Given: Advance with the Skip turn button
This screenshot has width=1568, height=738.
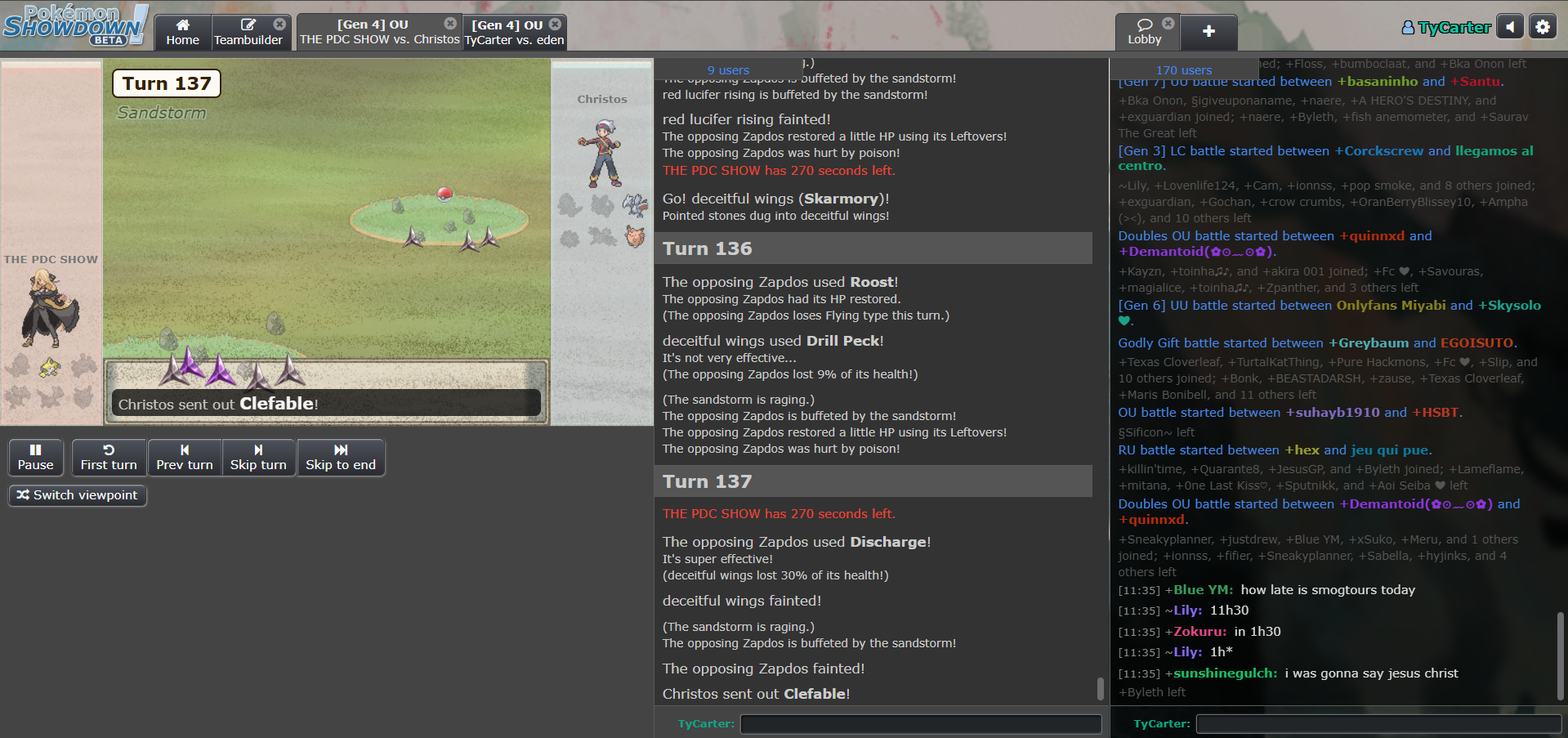Looking at the screenshot, I should 258,457.
